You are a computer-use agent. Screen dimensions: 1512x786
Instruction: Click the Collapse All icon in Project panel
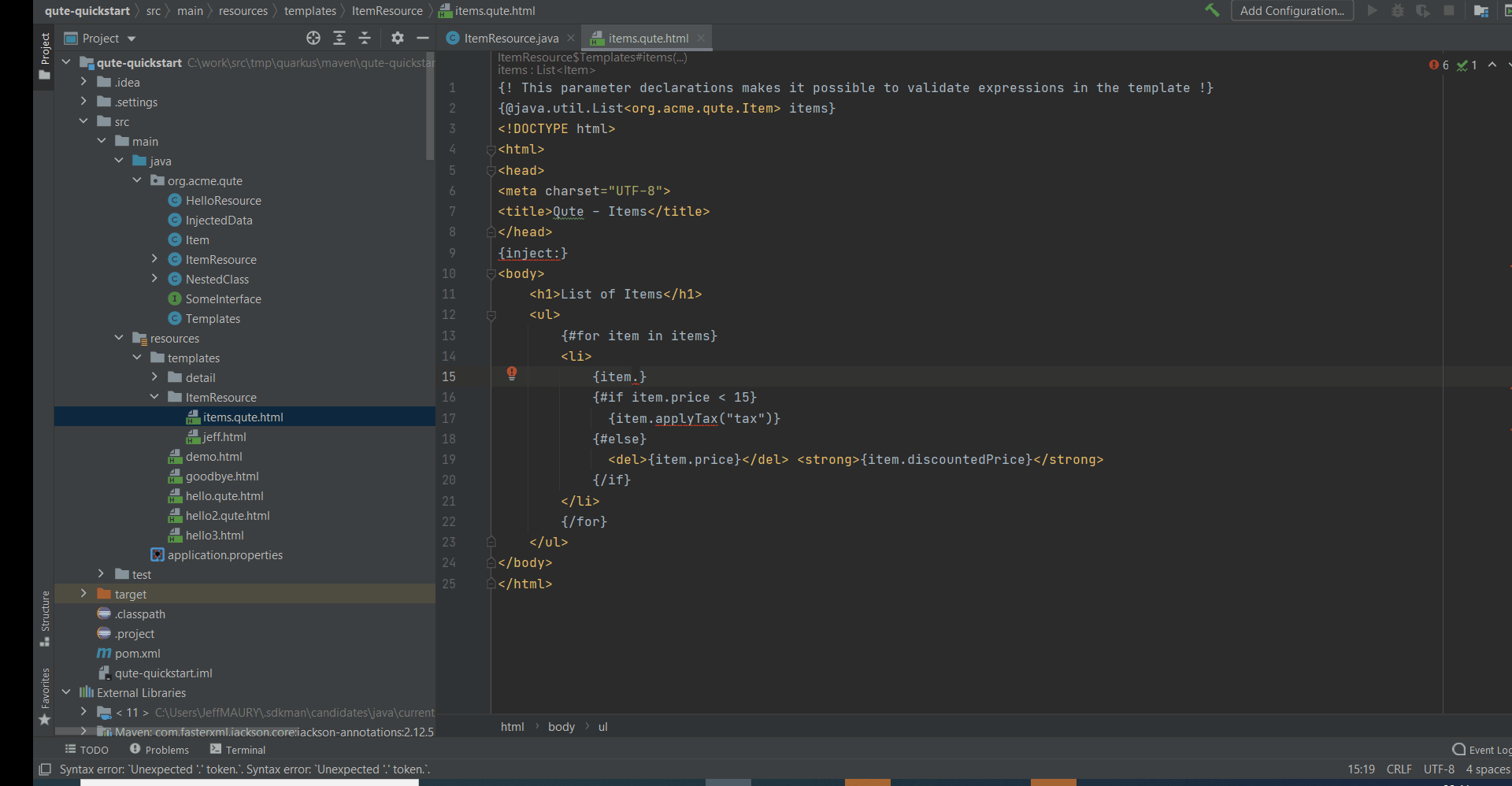click(365, 38)
